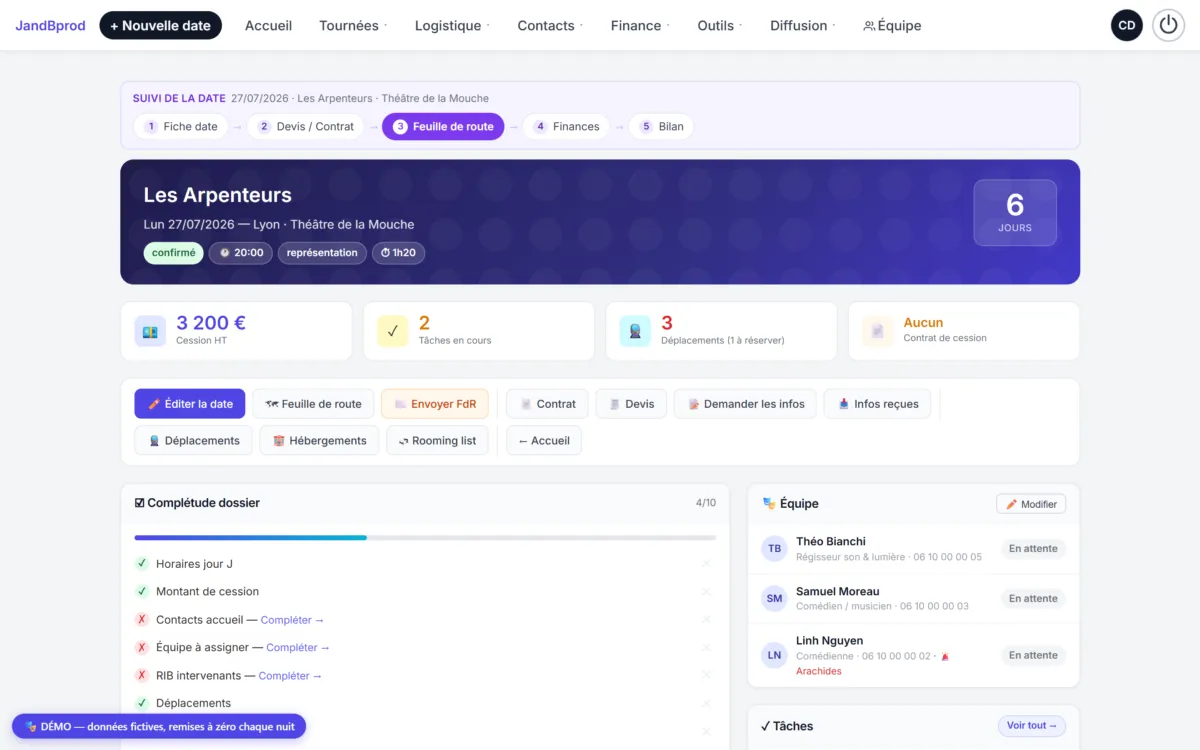Click the Nouvelle date button
The image size is (1200, 750).
point(161,26)
